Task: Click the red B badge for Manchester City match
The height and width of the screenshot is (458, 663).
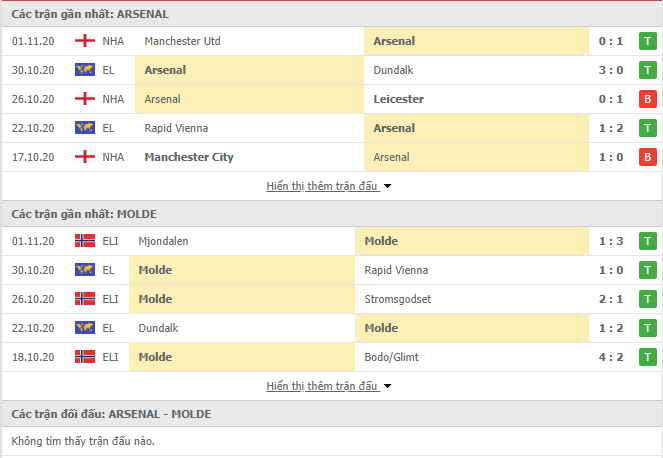Action: 647,157
